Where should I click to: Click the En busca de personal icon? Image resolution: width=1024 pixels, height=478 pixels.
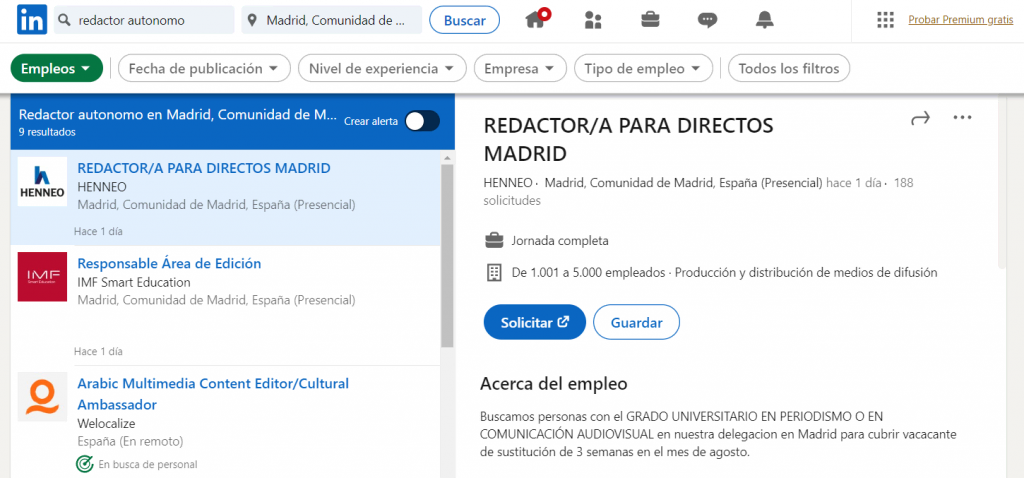(x=84, y=464)
